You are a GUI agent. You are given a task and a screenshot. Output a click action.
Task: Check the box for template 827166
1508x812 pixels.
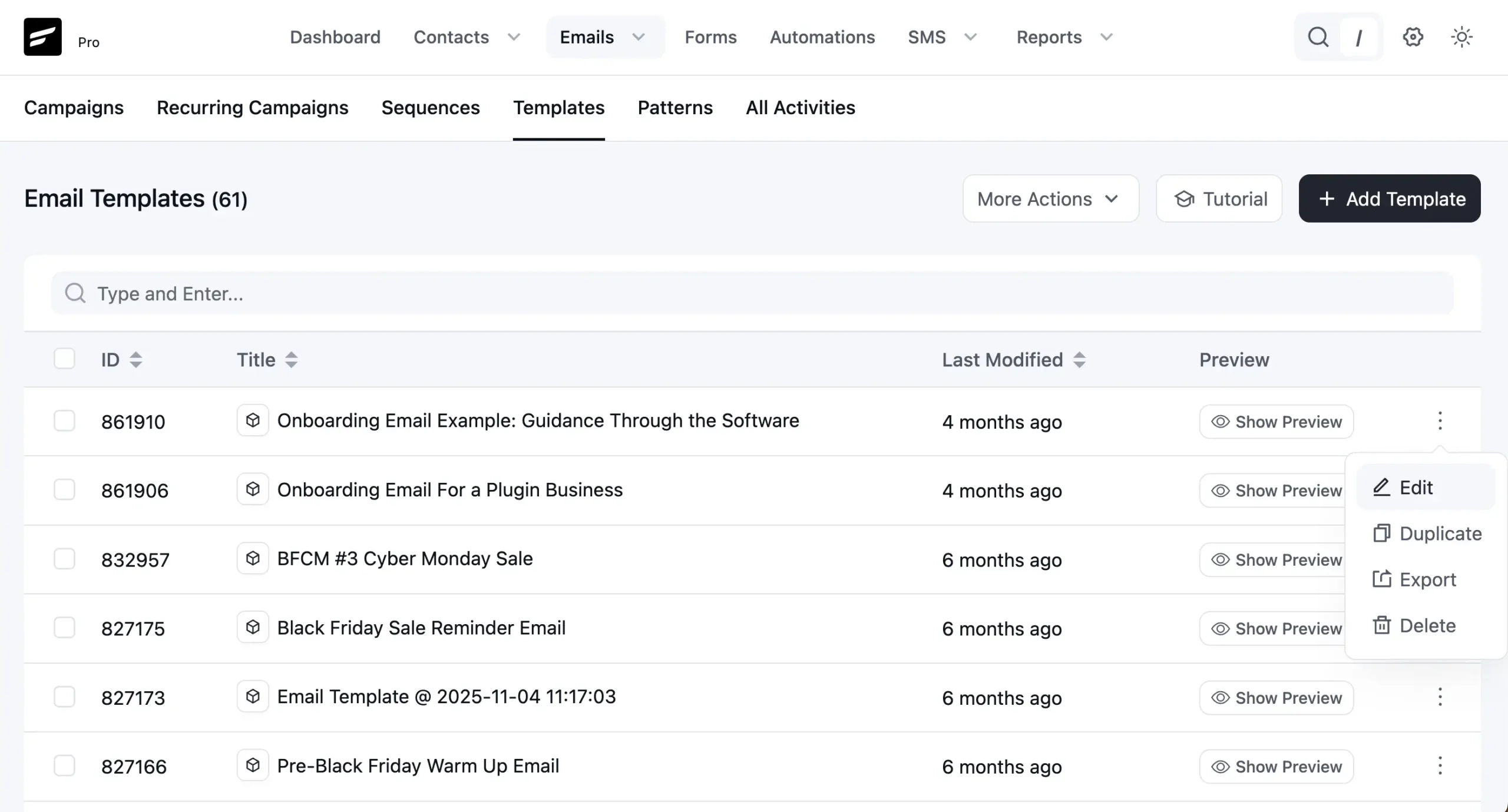(x=64, y=766)
